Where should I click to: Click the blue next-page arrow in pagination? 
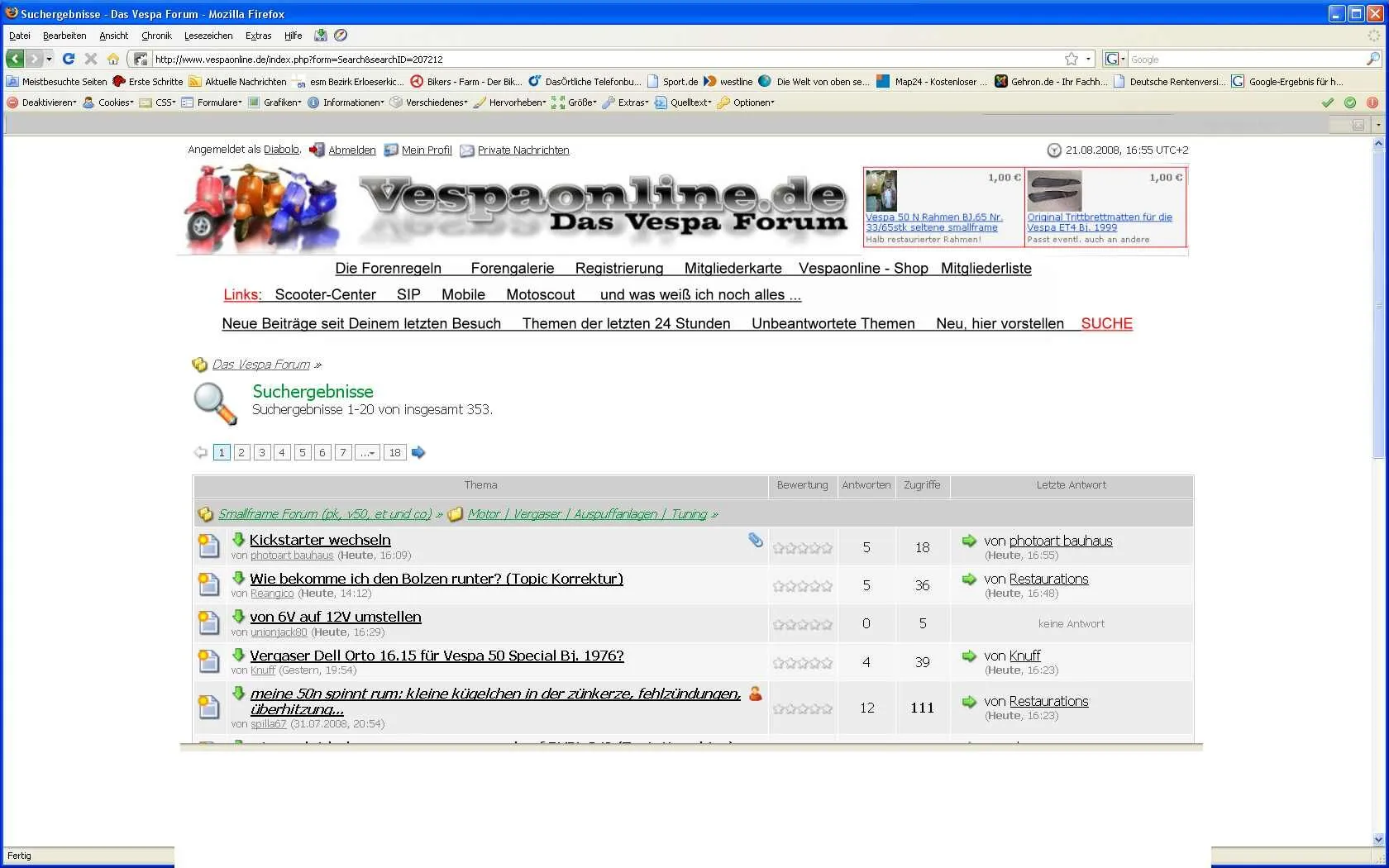(x=418, y=452)
